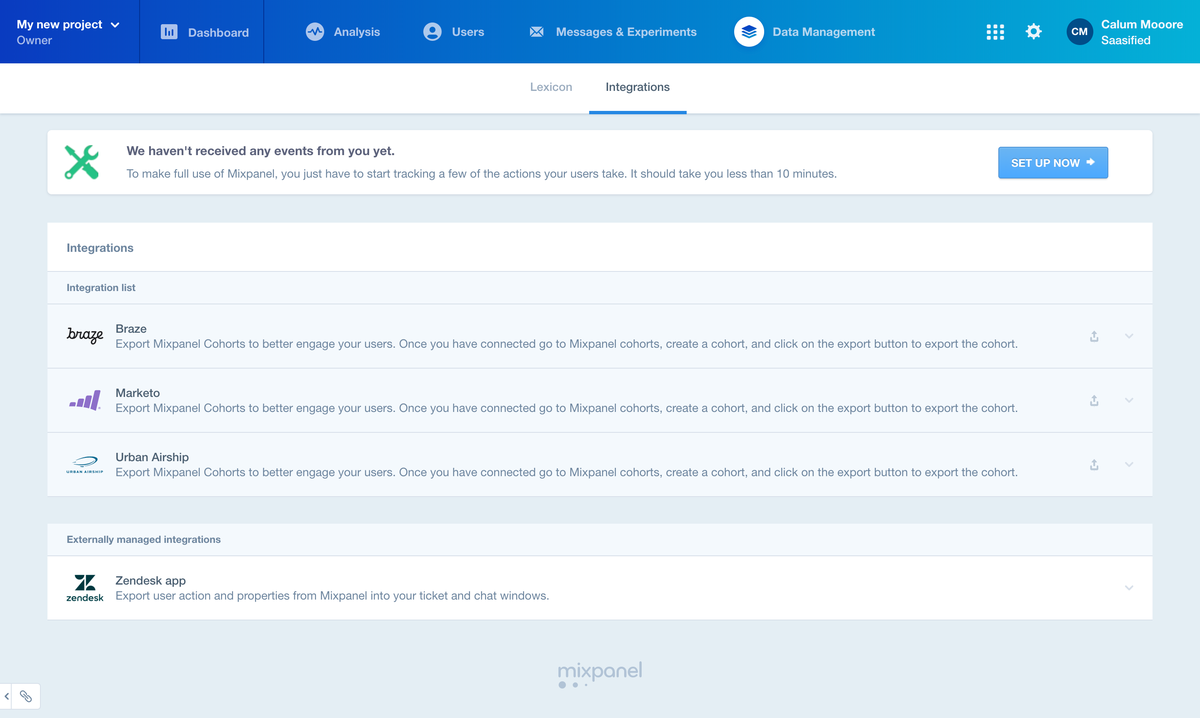This screenshot has width=1200, height=718.
Task: Click the Messages envelope icon
Action: [536, 32]
